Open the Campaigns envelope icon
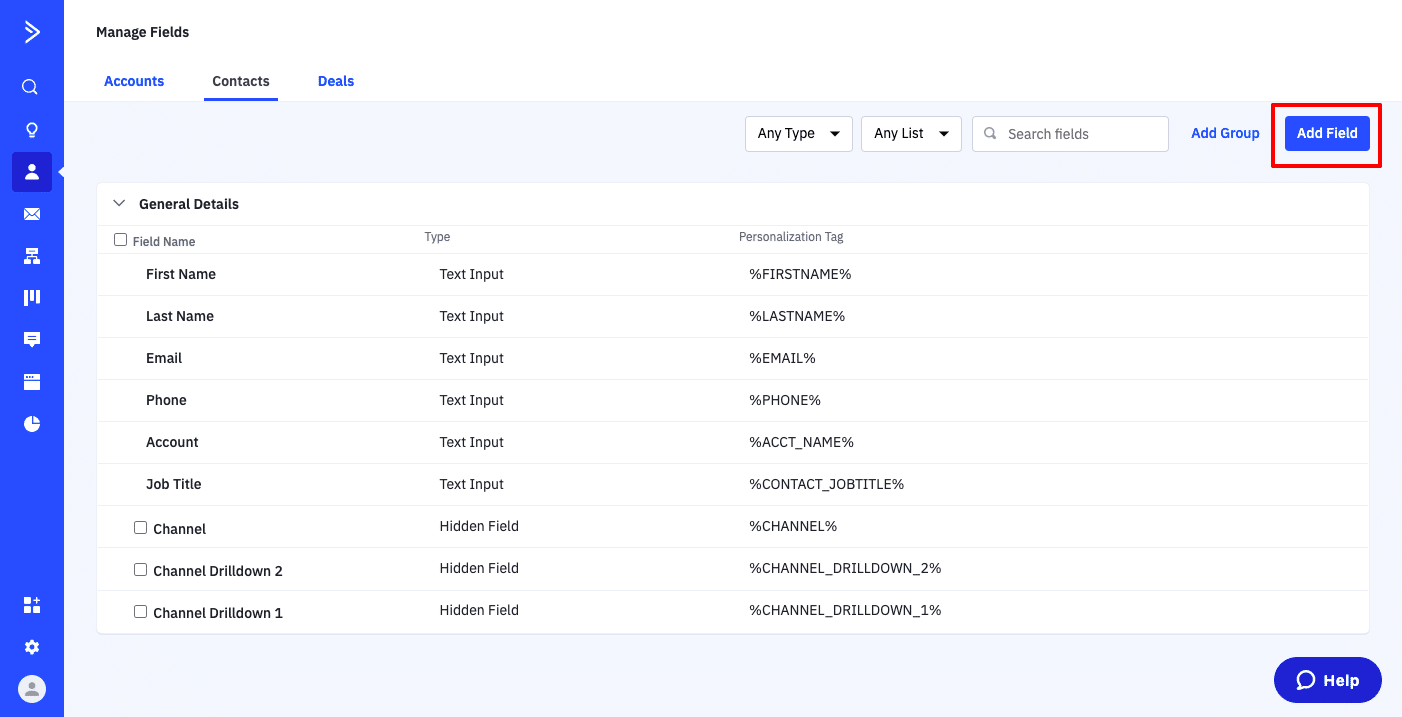 [x=32, y=214]
